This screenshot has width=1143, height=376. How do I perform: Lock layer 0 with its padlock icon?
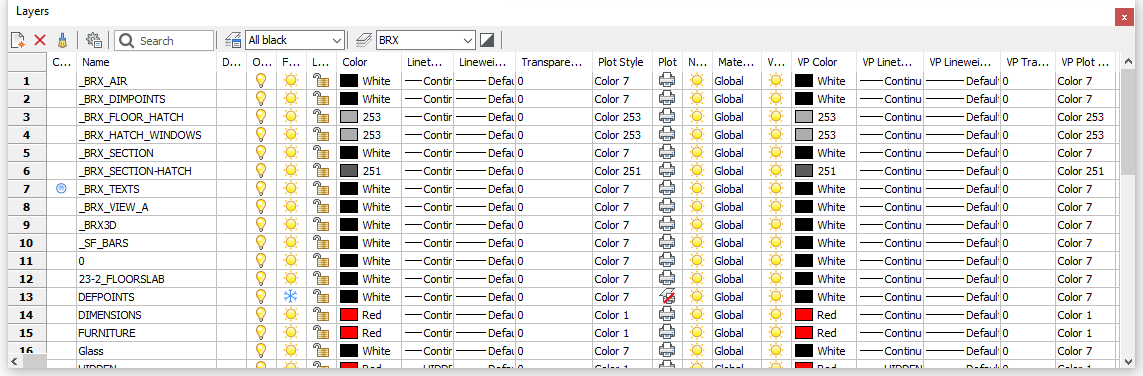click(x=321, y=261)
